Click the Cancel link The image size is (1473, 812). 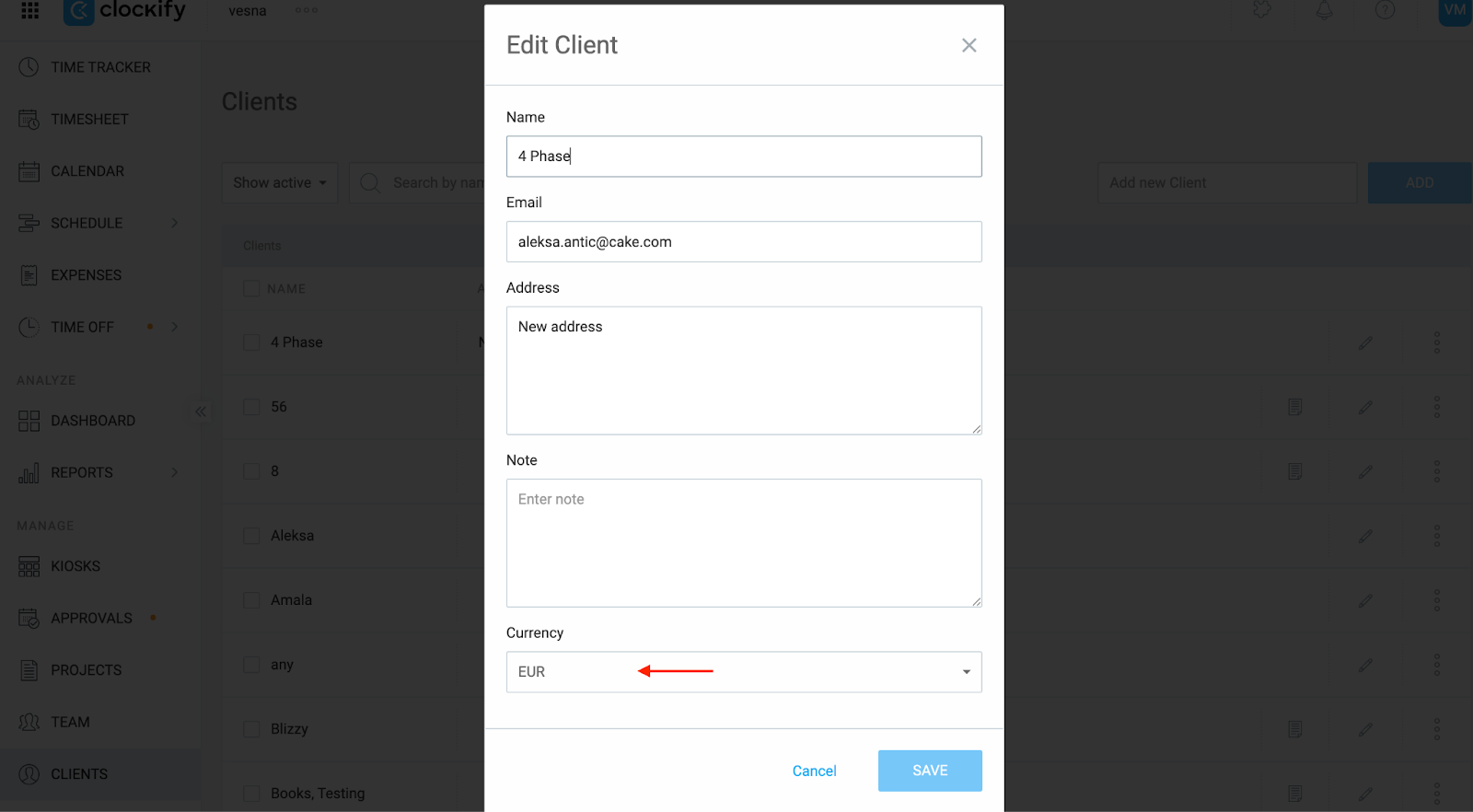coord(815,771)
